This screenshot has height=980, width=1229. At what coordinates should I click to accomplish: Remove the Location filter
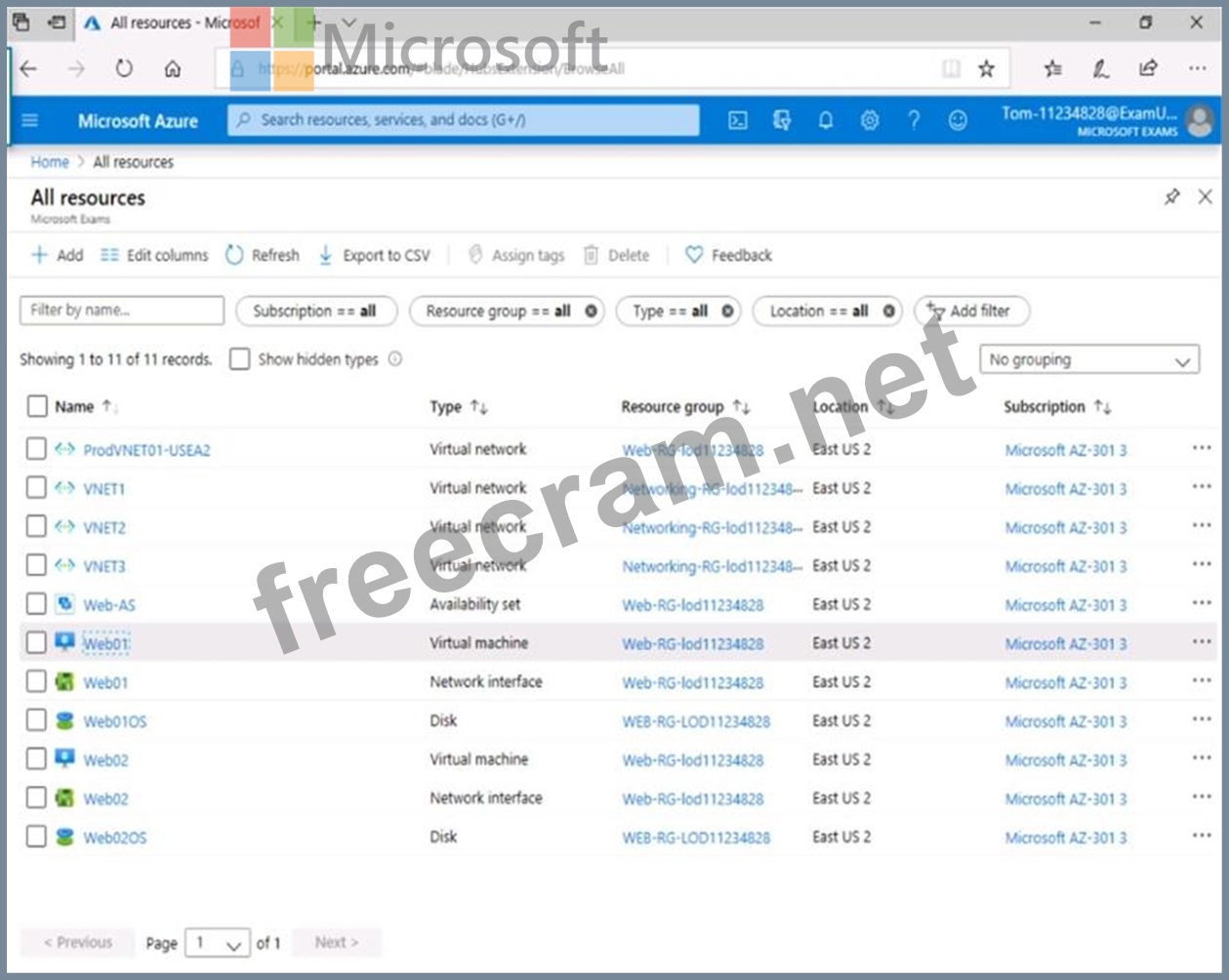pyautogui.click(x=888, y=311)
